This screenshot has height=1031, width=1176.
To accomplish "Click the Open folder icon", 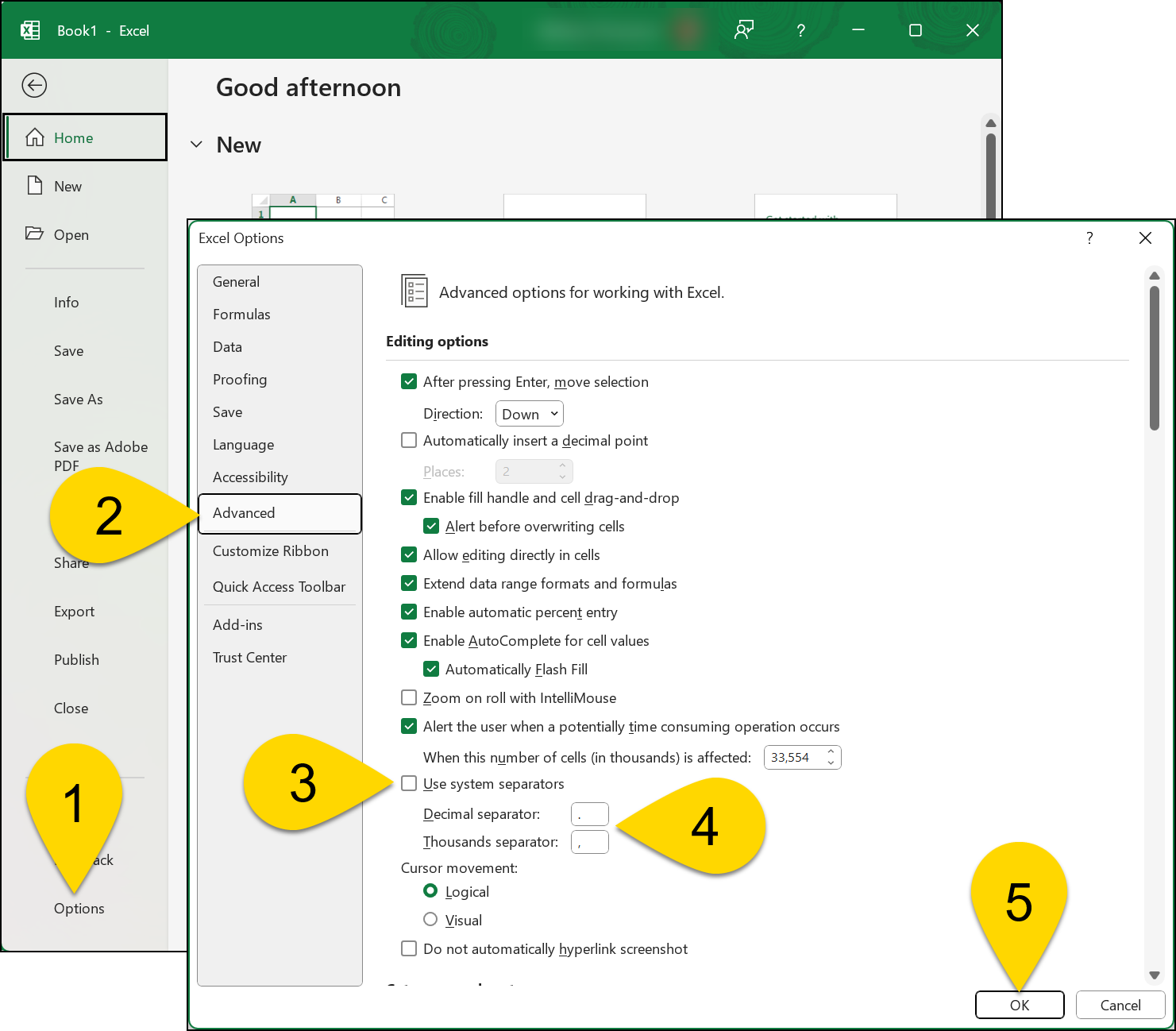I will pos(34,234).
